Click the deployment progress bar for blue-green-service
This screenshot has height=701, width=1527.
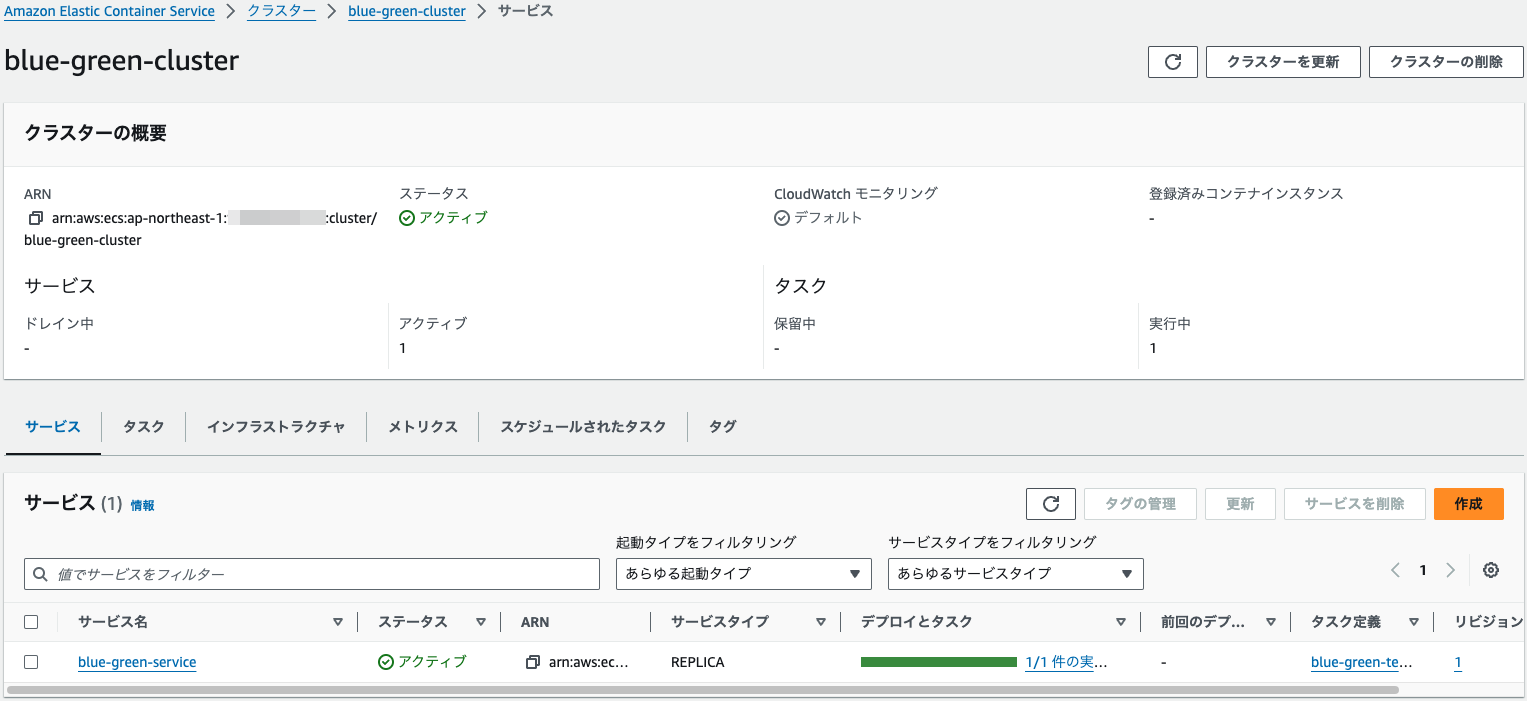coord(938,661)
